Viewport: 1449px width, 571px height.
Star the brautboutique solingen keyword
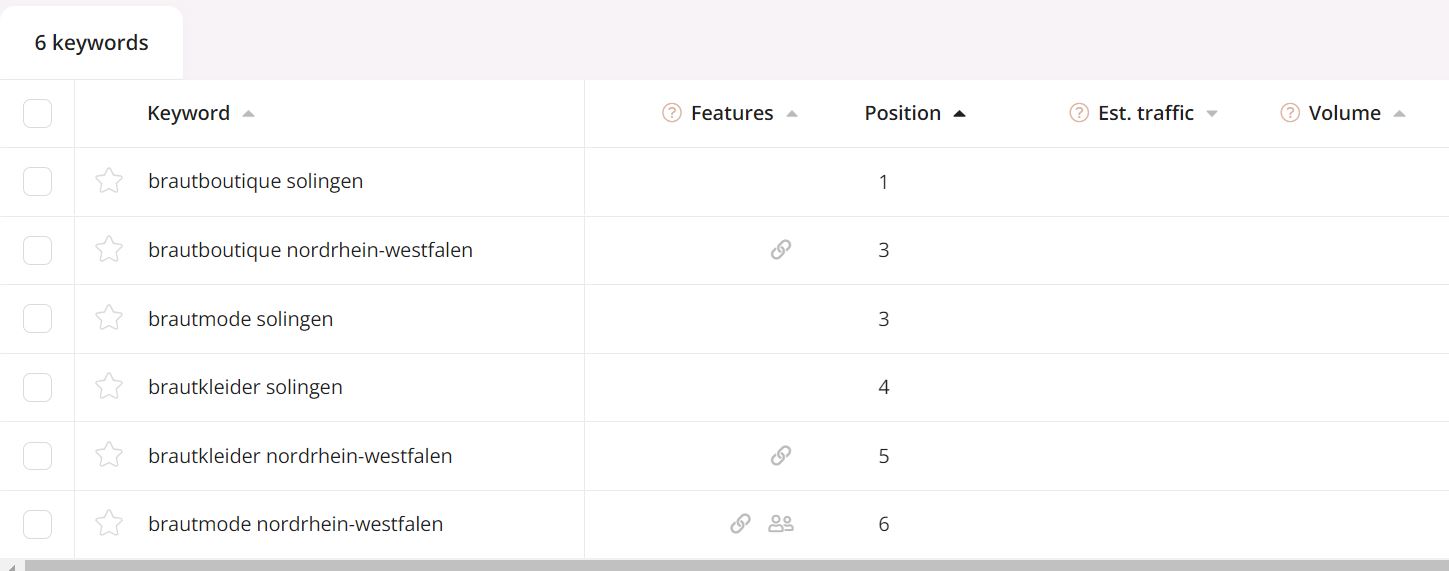click(108, 181)
